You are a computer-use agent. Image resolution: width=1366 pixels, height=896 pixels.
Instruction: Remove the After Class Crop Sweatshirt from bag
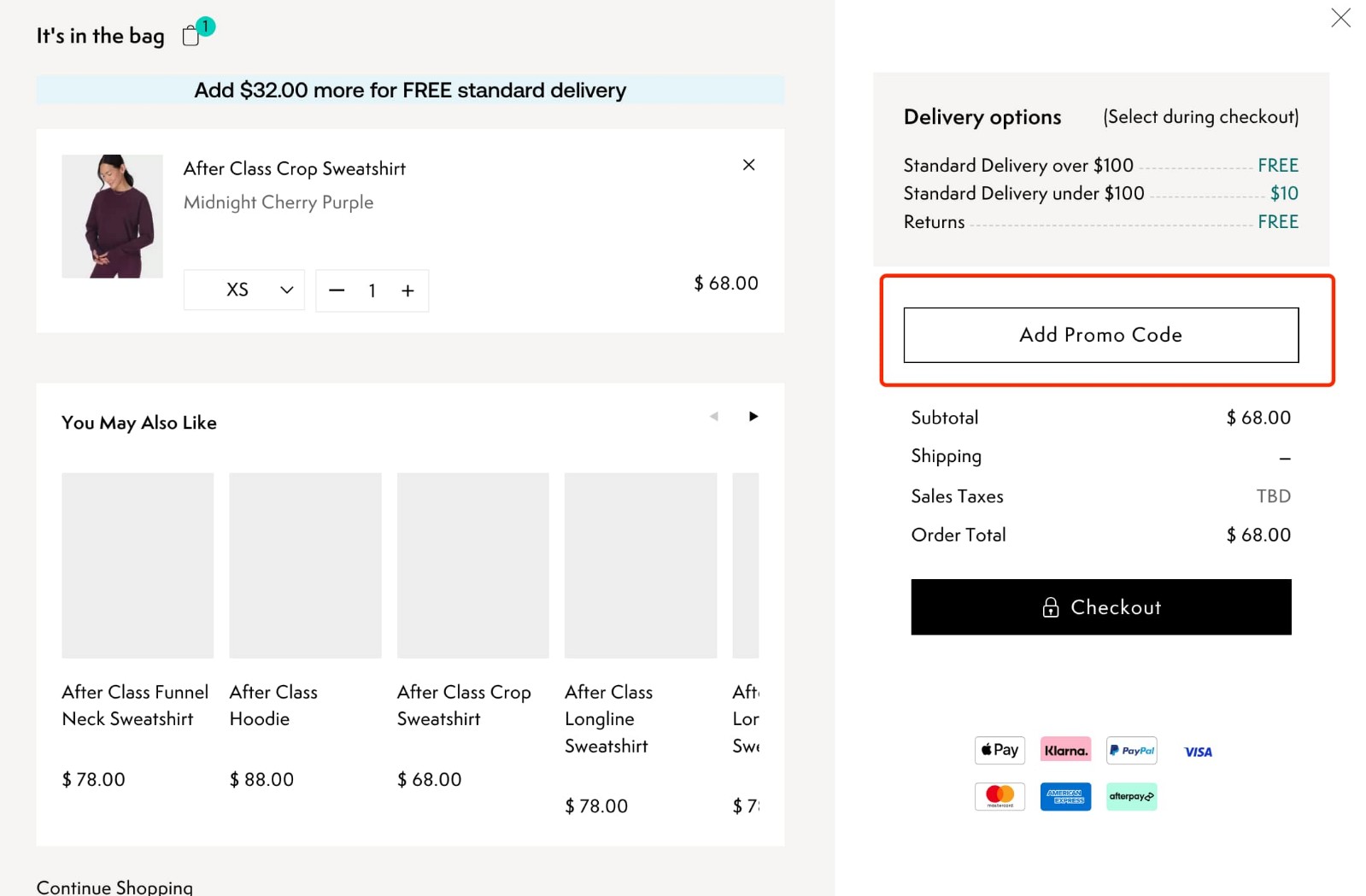pos(748,165)
